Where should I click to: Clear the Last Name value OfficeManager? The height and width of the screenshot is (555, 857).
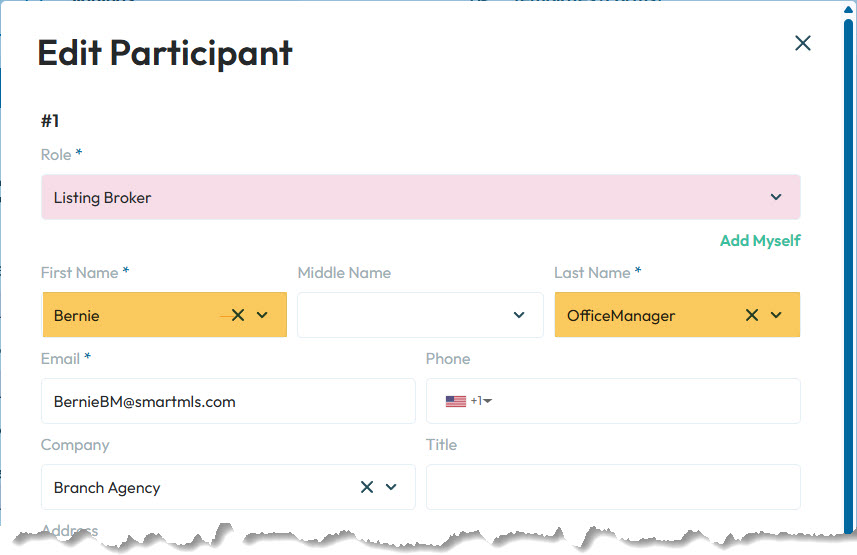752,315
